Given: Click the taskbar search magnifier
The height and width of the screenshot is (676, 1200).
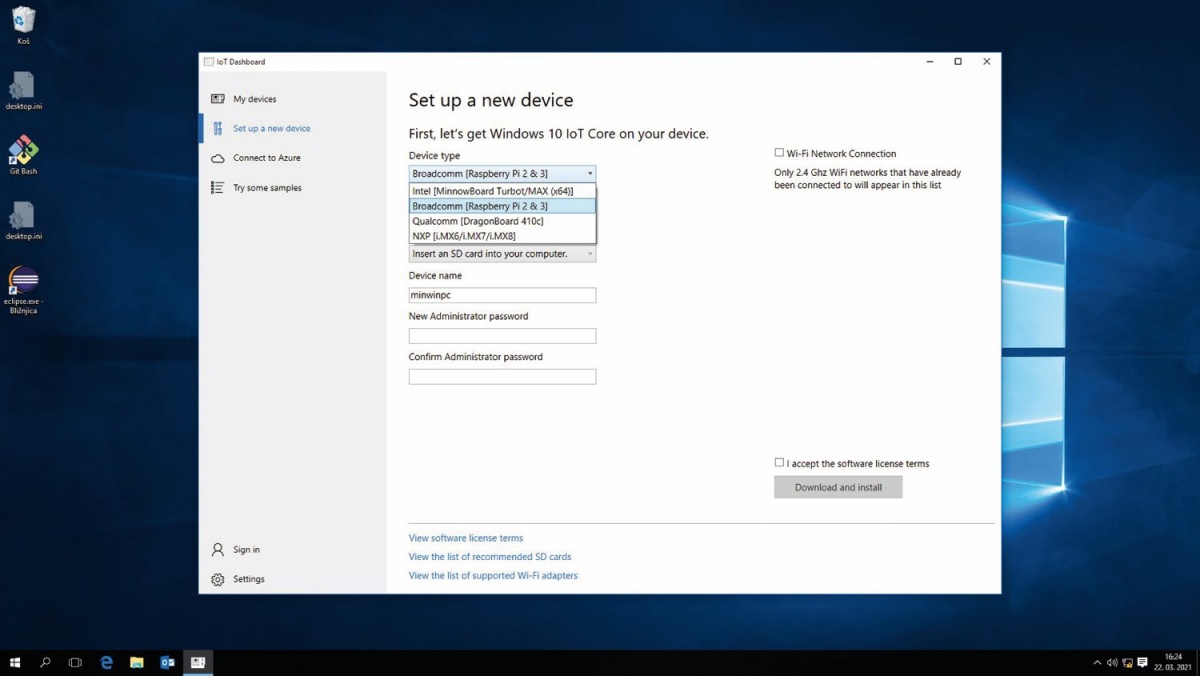Looking at the screenshot, I should (x=45, y=662).
